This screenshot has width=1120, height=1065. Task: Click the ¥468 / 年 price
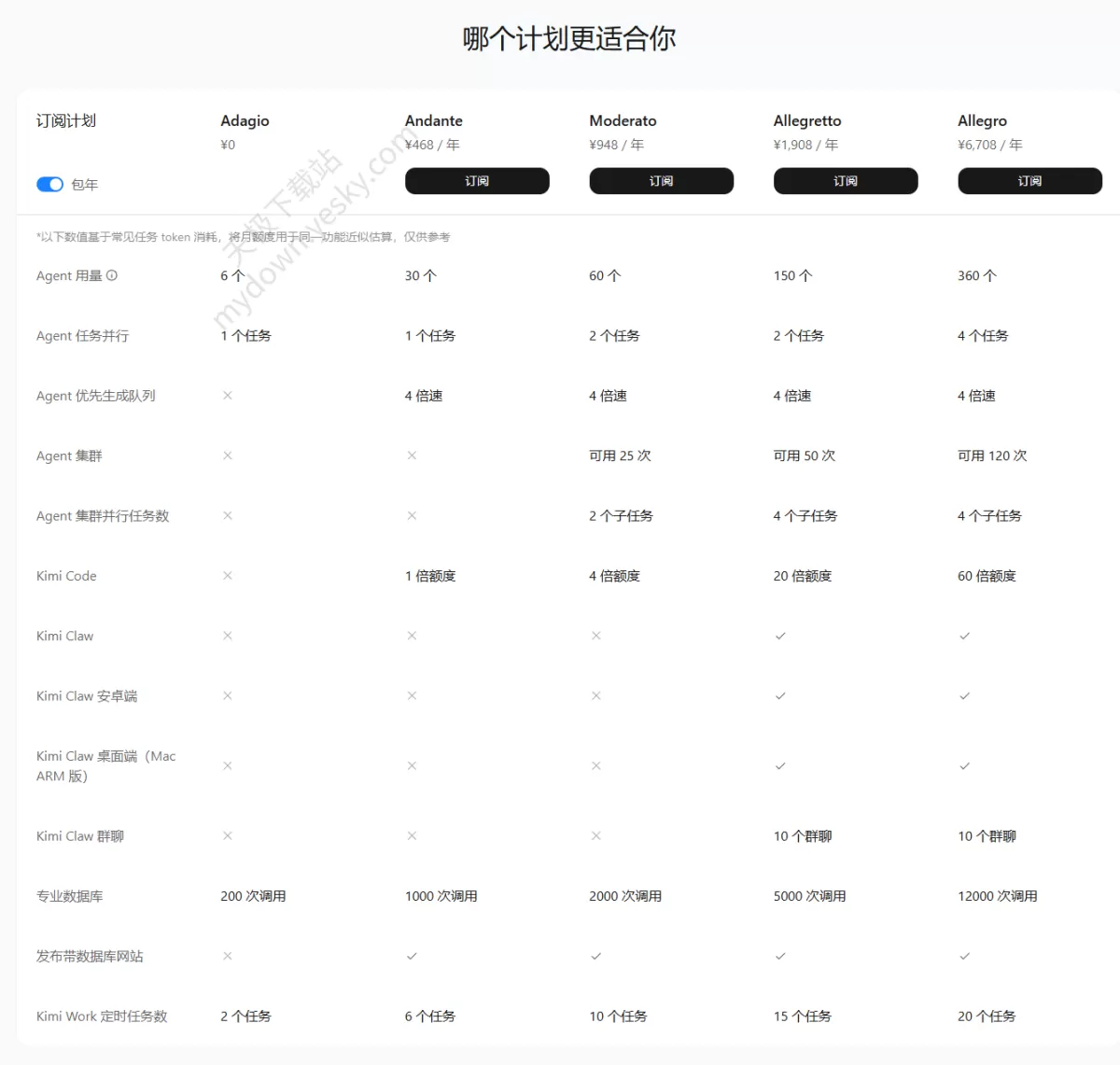[432, 145]
